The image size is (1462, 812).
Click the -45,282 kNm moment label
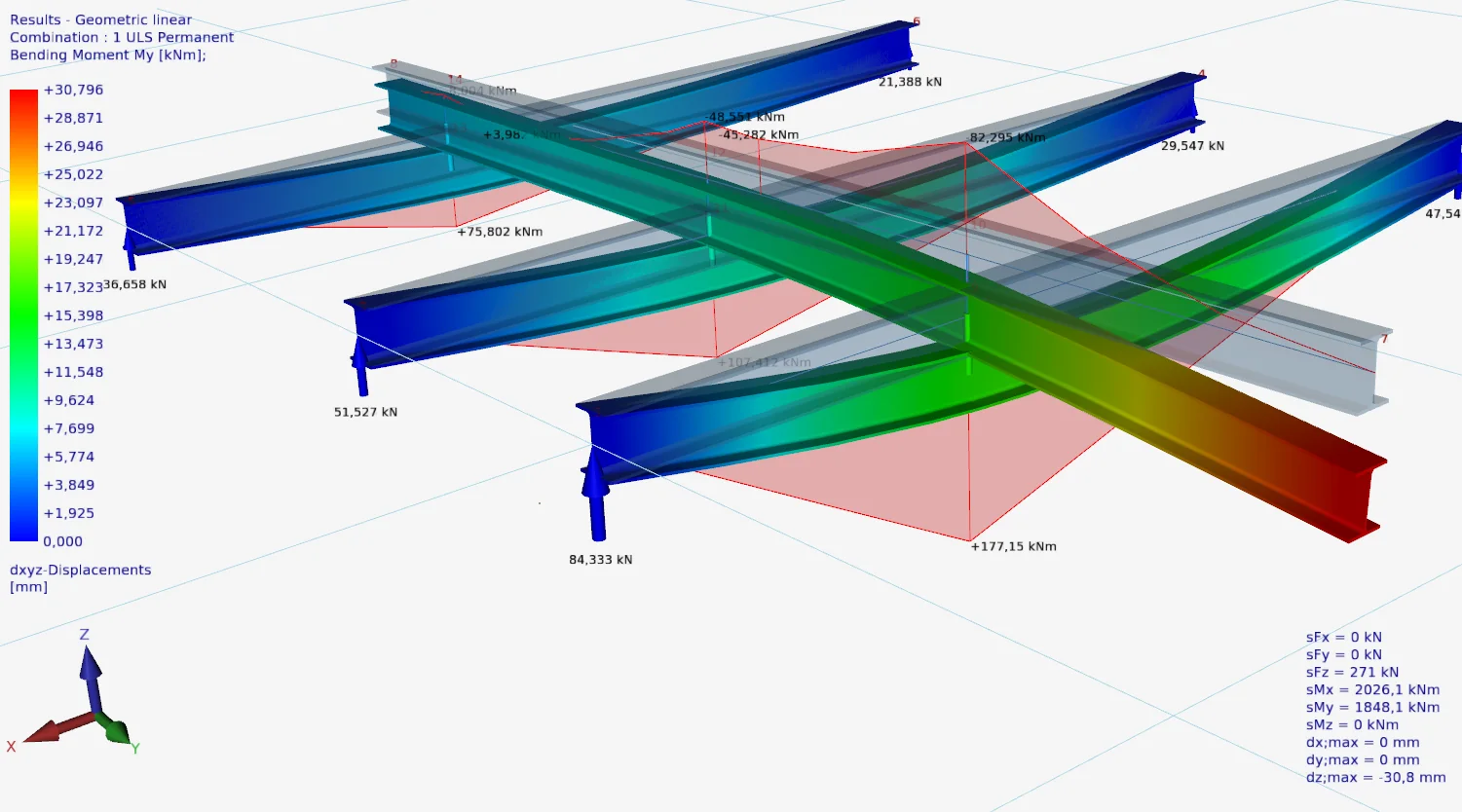760,134
